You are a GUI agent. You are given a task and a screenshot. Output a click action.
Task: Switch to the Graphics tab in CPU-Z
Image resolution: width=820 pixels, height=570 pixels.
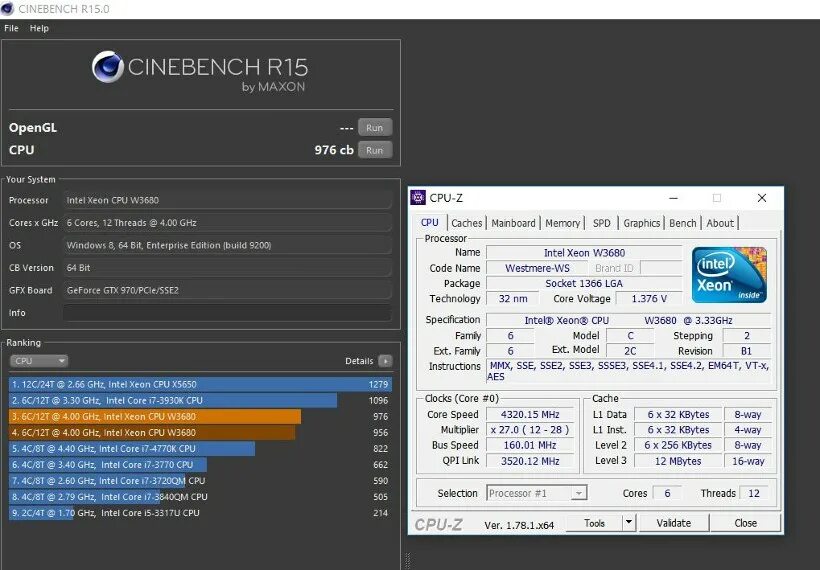click(642, 223)
